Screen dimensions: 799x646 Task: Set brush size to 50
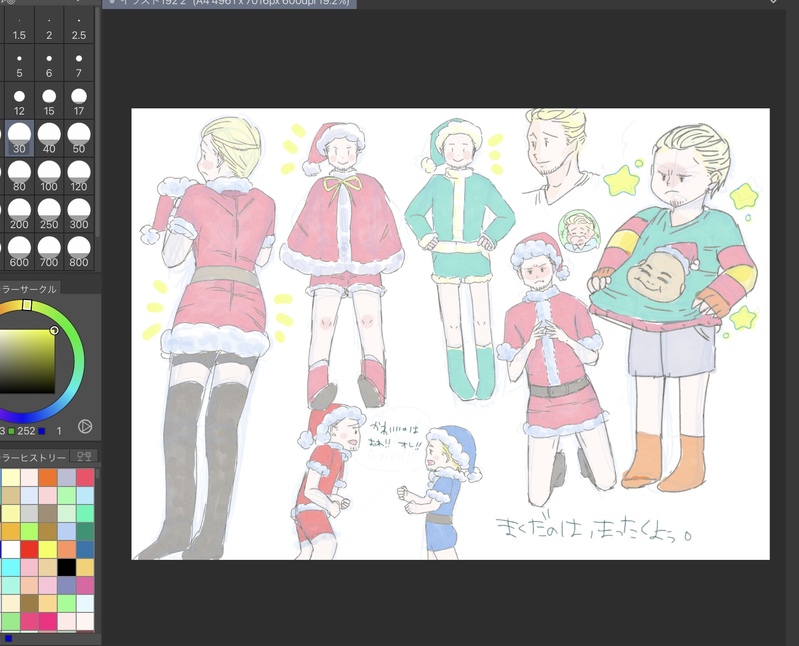79,139
